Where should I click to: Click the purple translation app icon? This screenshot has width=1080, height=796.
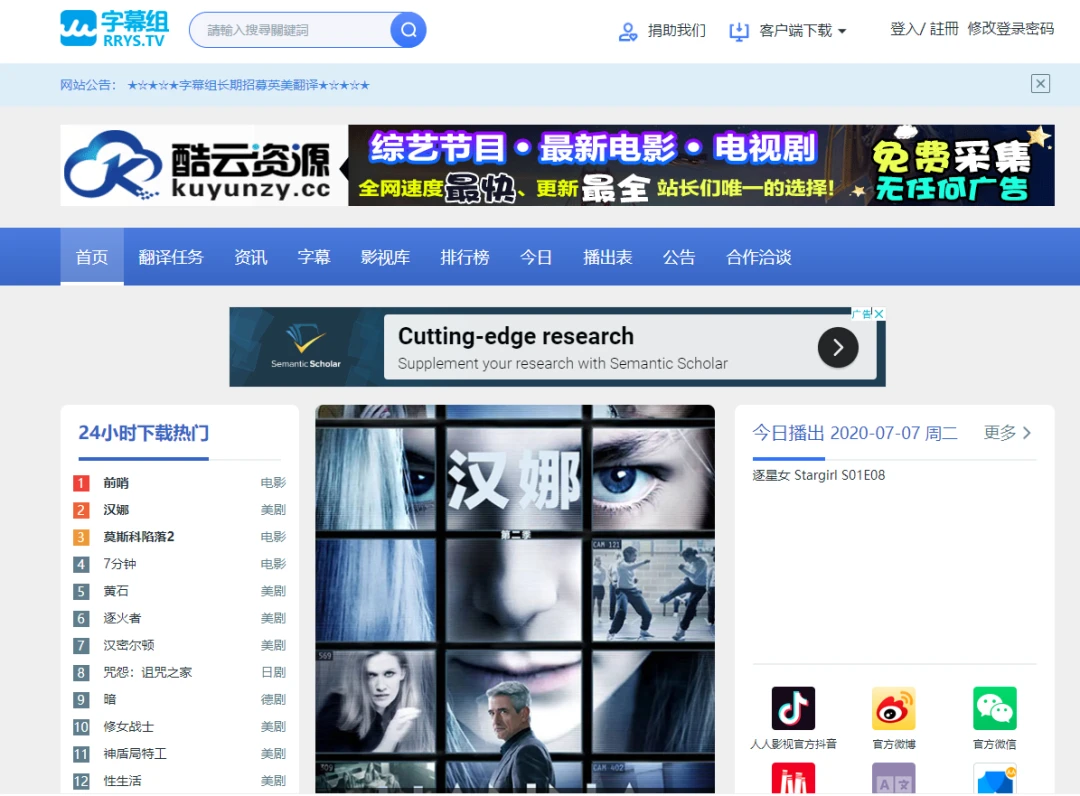(x=893, y=779)
